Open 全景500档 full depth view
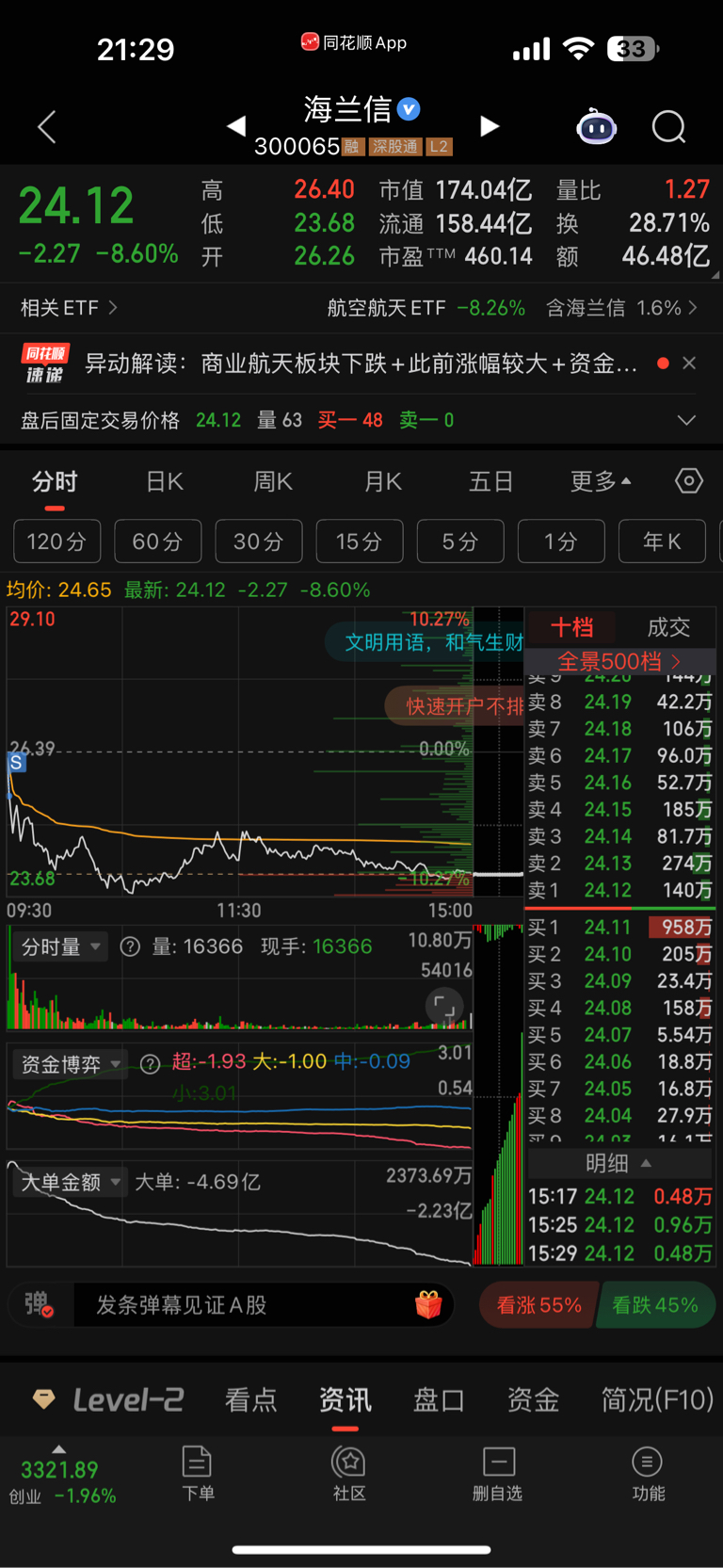Image resolution: width=723 pixels, height=1568 pixels. [620, 661]
